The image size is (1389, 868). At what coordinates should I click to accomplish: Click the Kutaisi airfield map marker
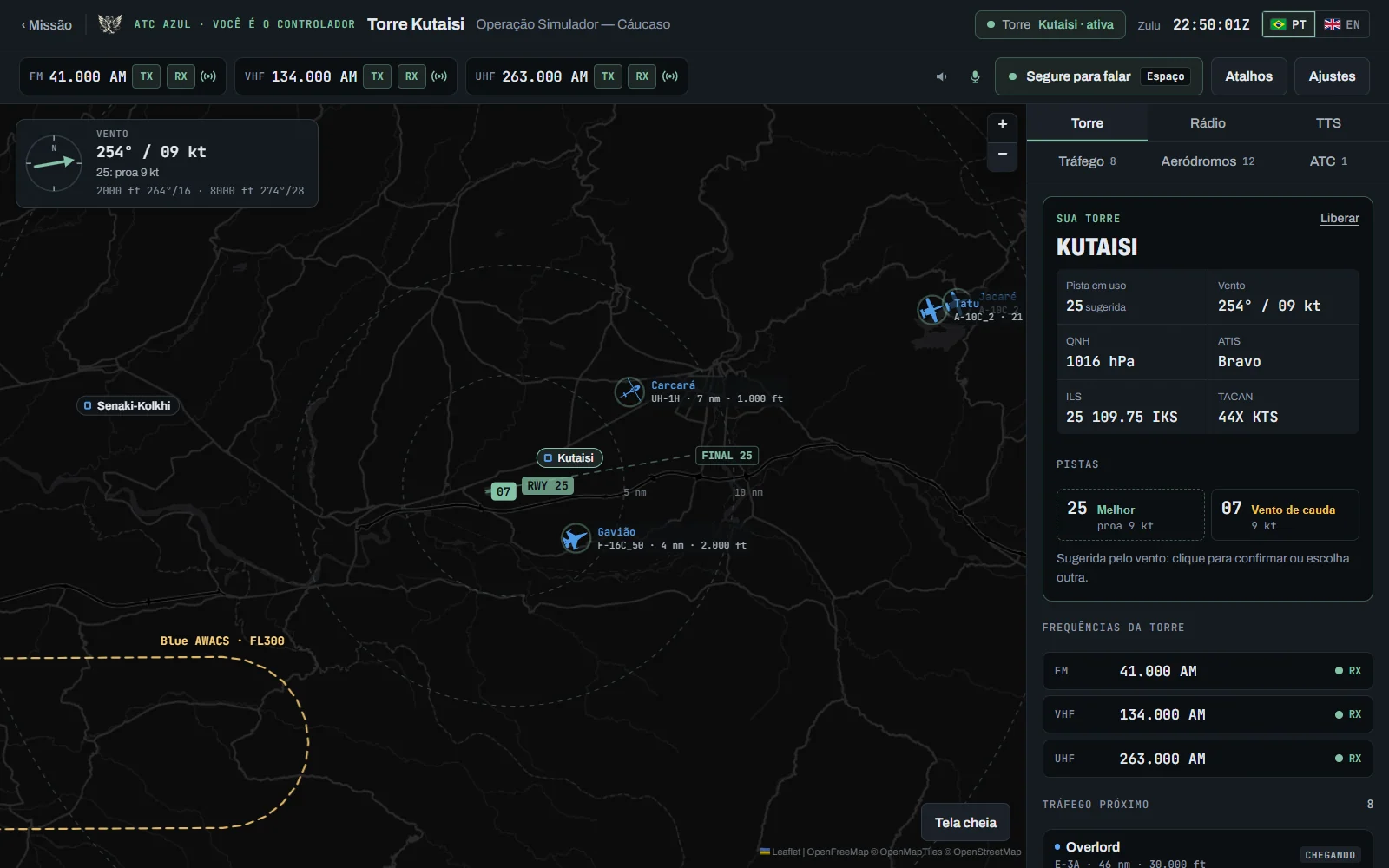click(x=569, y=457)
